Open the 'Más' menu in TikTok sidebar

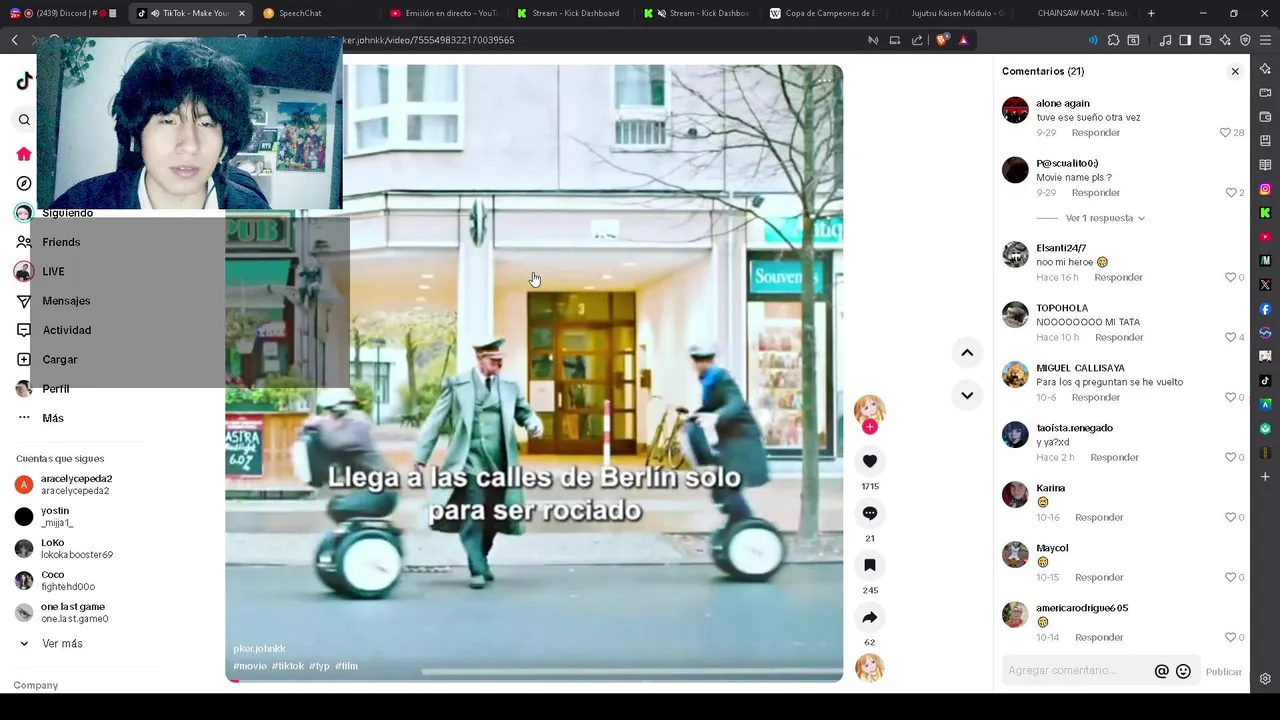pos(53,418)
